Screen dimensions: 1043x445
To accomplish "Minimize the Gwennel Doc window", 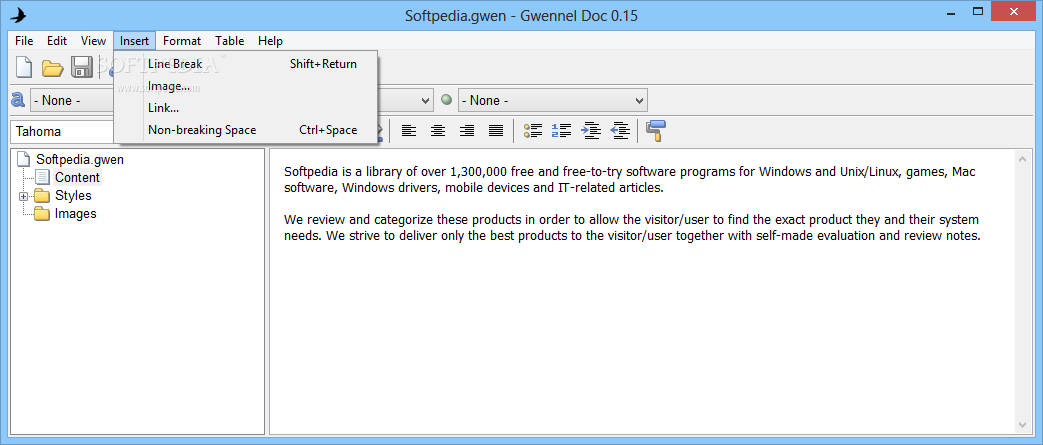I will 950,11.
